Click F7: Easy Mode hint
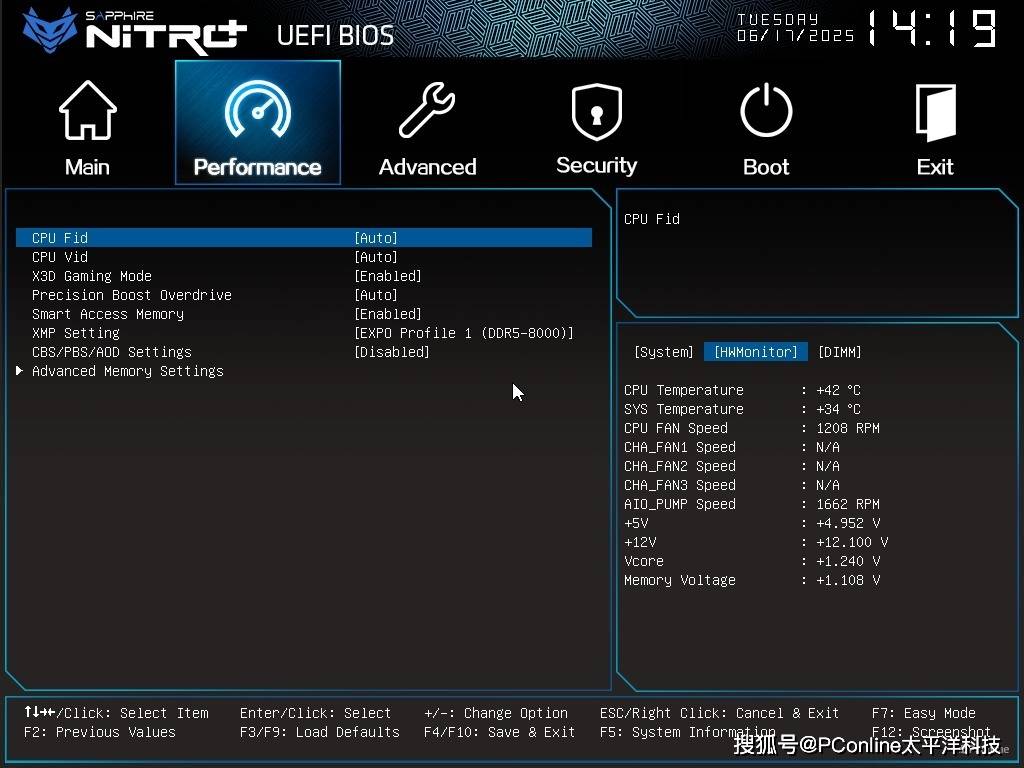This screenshot has height=768, width=1024. pos(923,713)
